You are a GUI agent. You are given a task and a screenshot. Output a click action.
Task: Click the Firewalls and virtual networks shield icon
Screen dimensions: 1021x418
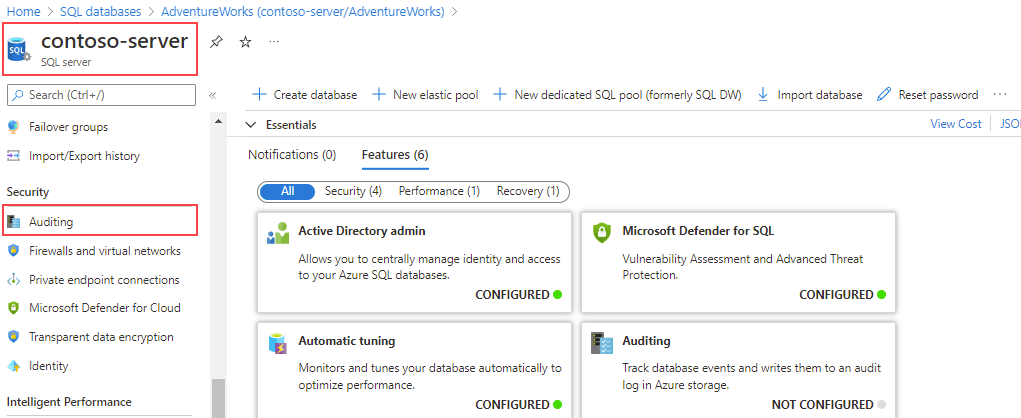pyautogui.click(x=14, y=251)
